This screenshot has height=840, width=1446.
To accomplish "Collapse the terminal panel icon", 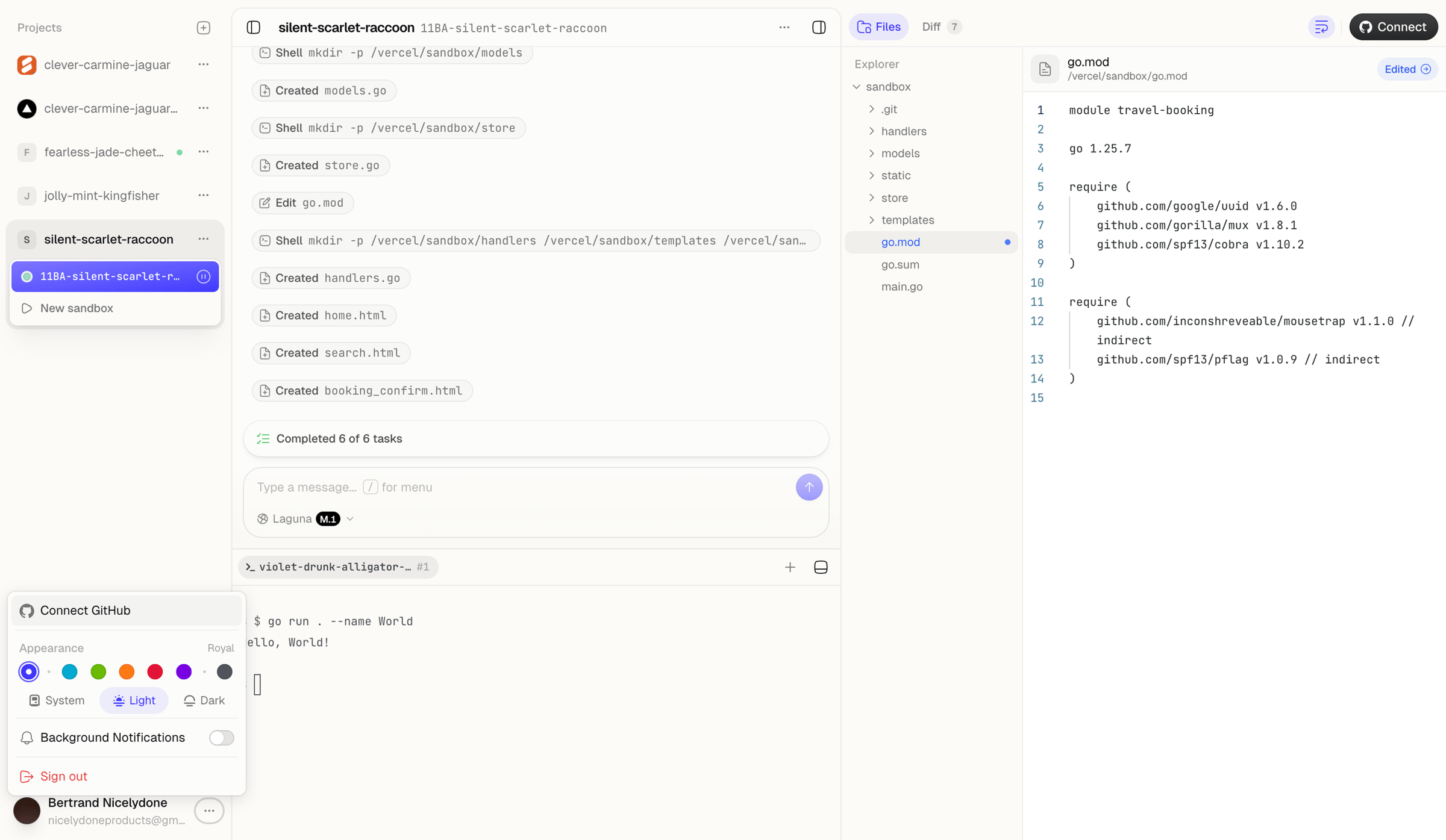I will 821,567.
